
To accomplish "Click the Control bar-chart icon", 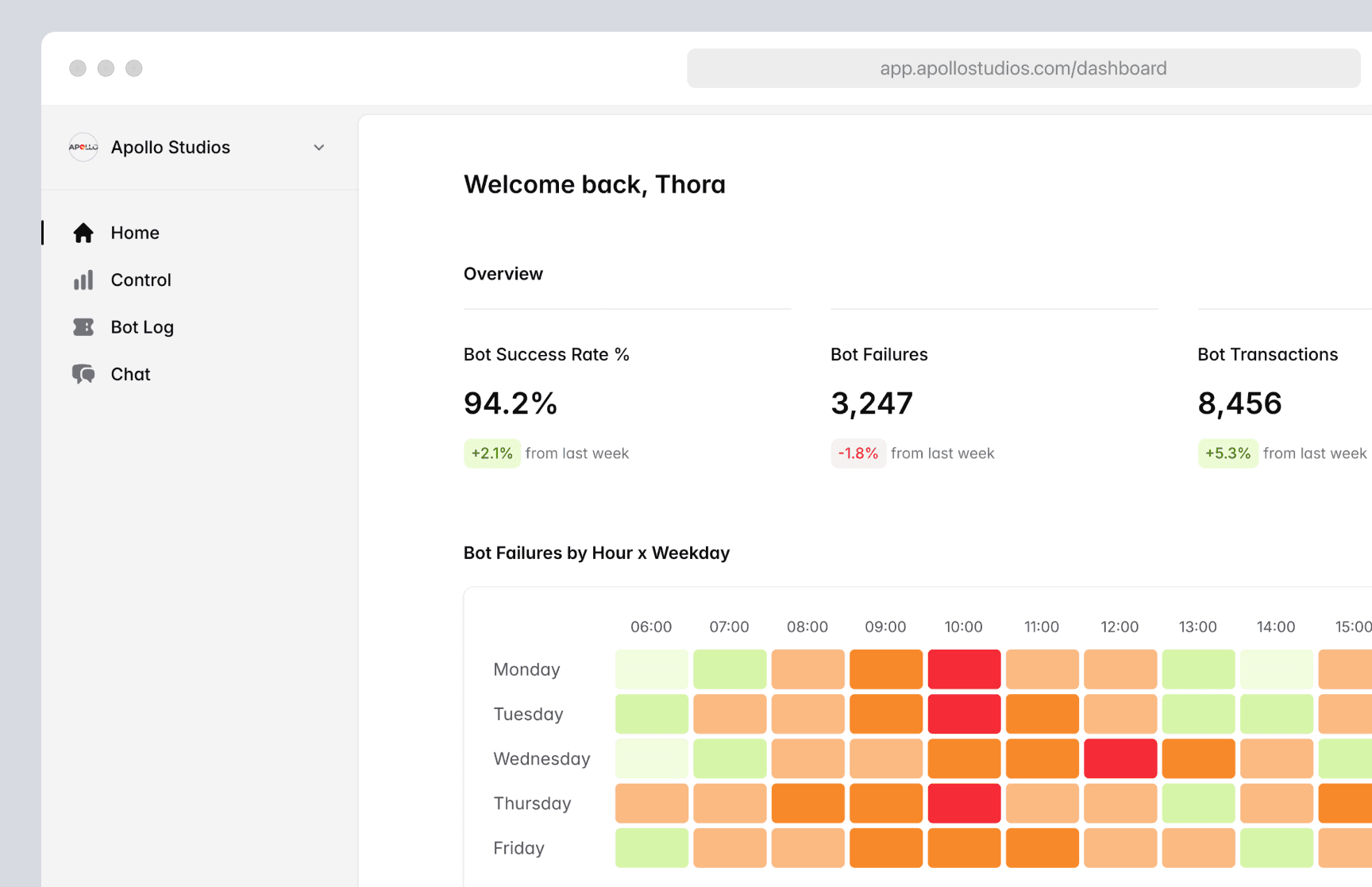I will 83,280.
